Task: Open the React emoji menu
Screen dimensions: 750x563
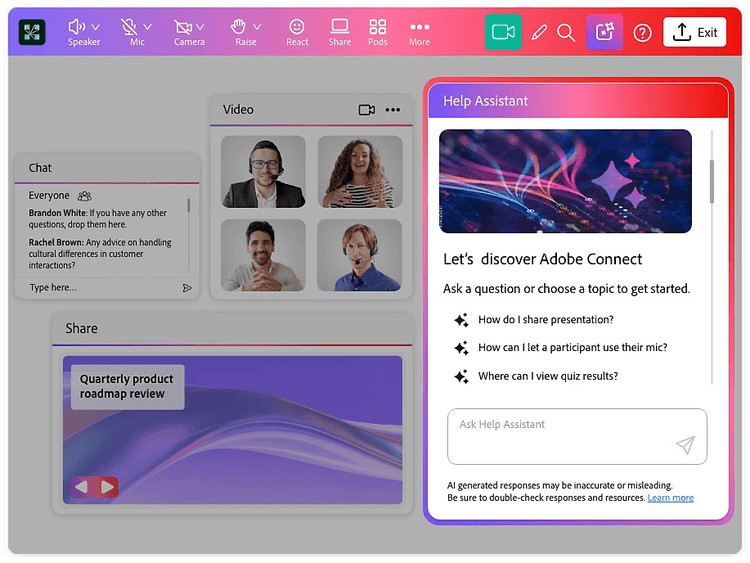Action: tap(297, 32)
